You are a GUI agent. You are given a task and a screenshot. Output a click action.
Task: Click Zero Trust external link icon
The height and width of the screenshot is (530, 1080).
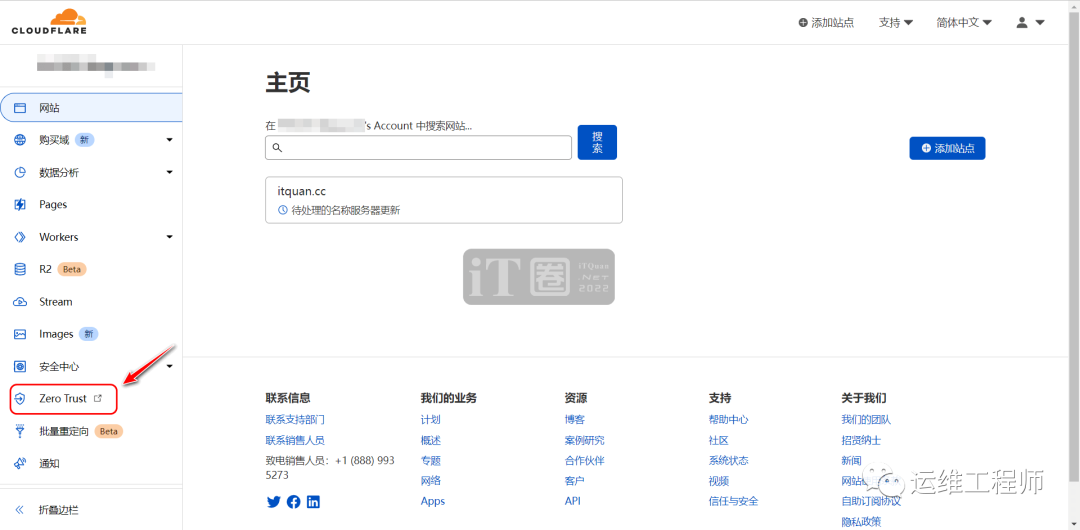pyautogui.click(x=97, y=398)
